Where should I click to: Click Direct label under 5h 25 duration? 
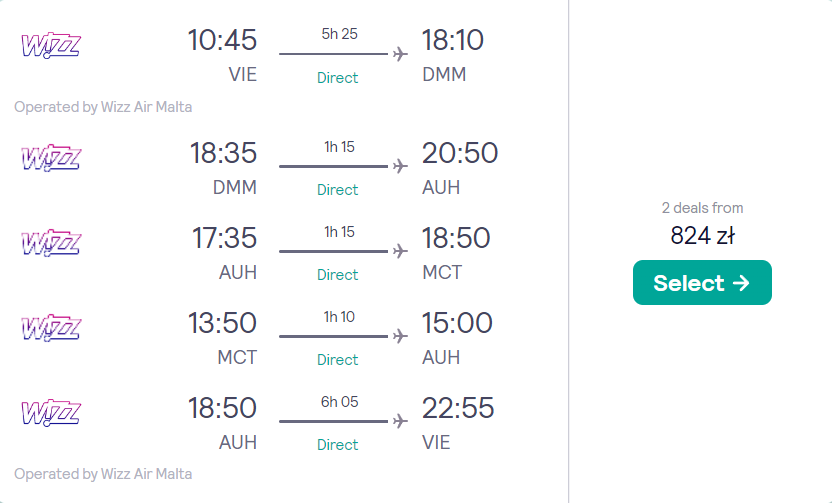(337, 78)
